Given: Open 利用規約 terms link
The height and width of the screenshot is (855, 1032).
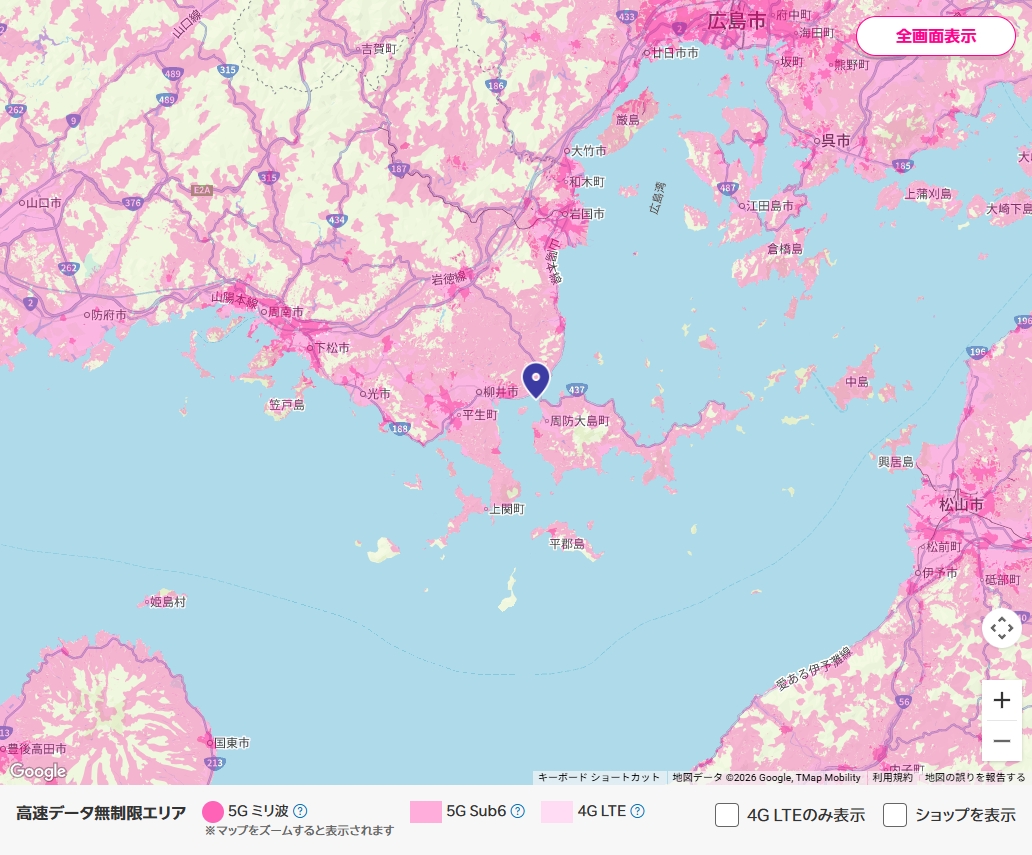Looking at the screenshot, I should click(892, 777).
